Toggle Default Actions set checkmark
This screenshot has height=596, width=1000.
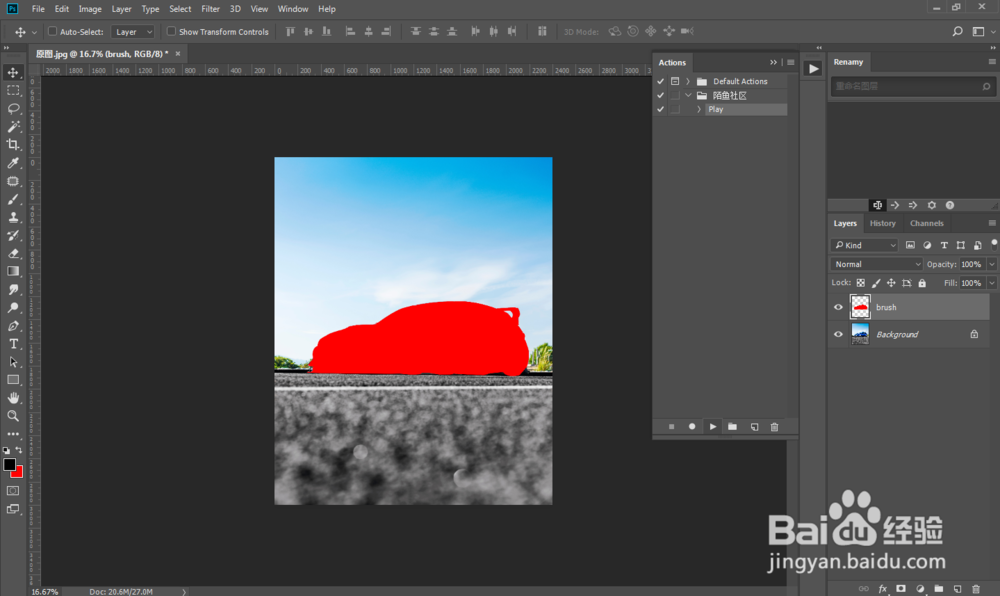pos(661,82)
